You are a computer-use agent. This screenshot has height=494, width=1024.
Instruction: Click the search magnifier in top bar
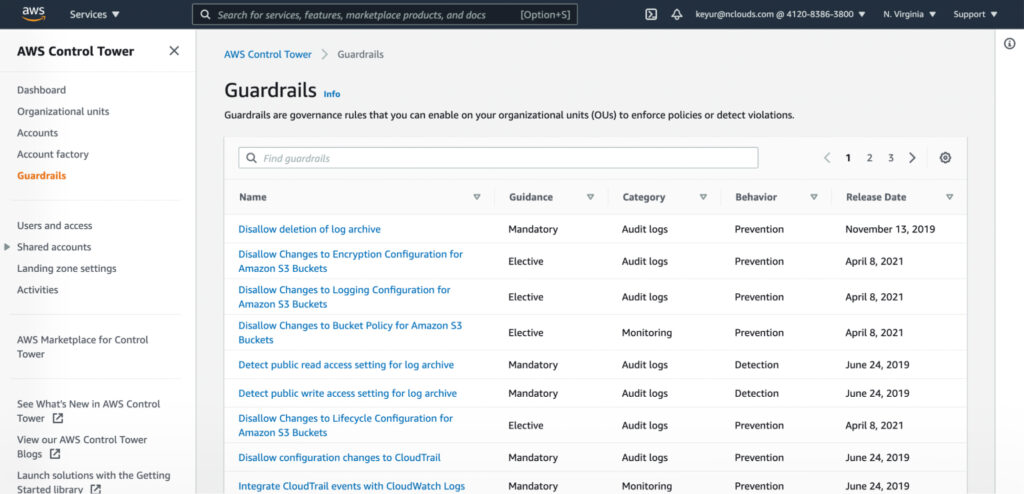click(205, 14)
